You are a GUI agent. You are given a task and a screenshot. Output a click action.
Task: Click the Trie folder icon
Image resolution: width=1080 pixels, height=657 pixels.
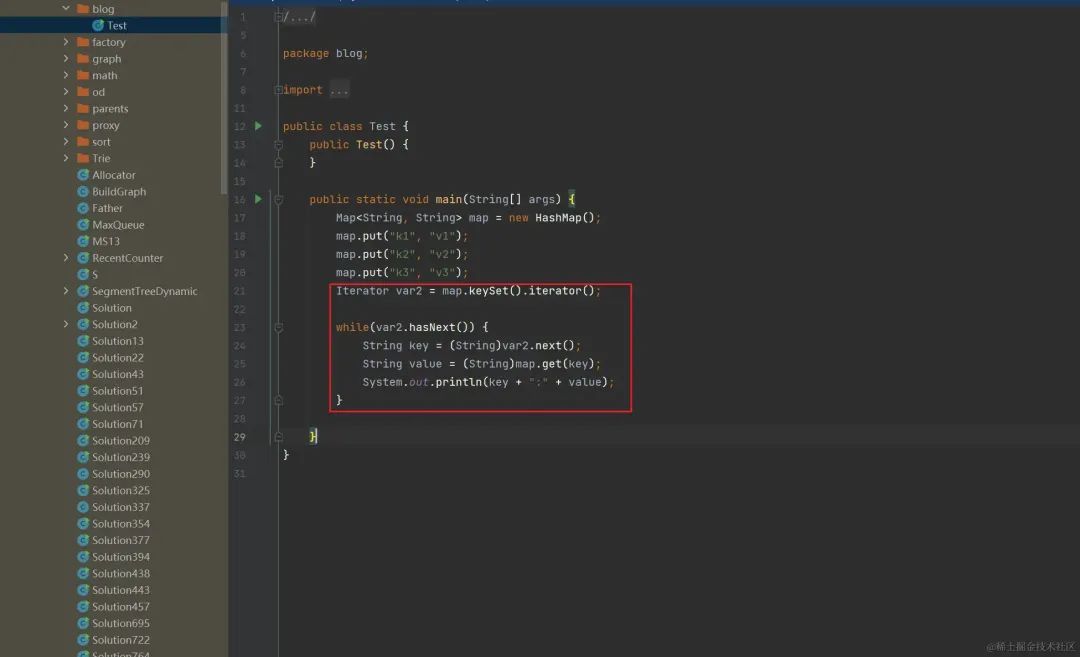(x=83, y=158)
